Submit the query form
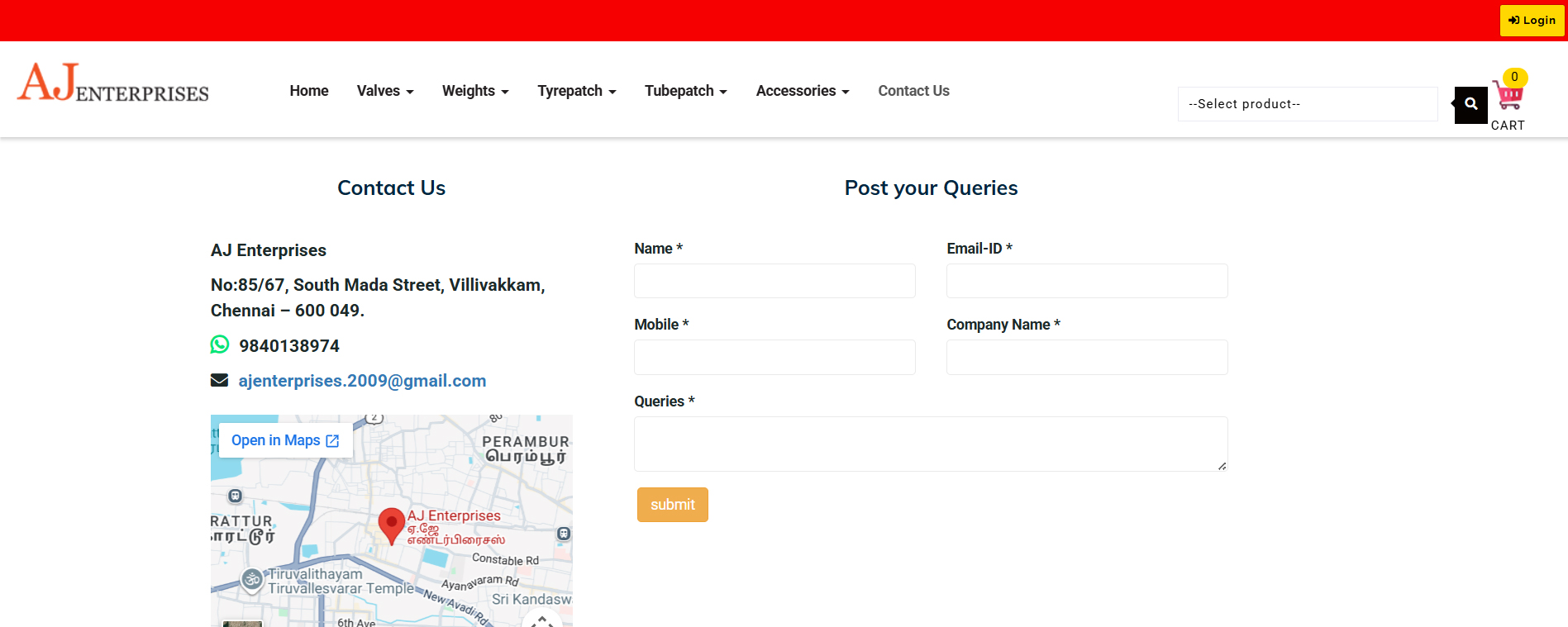 click(673, 505)
